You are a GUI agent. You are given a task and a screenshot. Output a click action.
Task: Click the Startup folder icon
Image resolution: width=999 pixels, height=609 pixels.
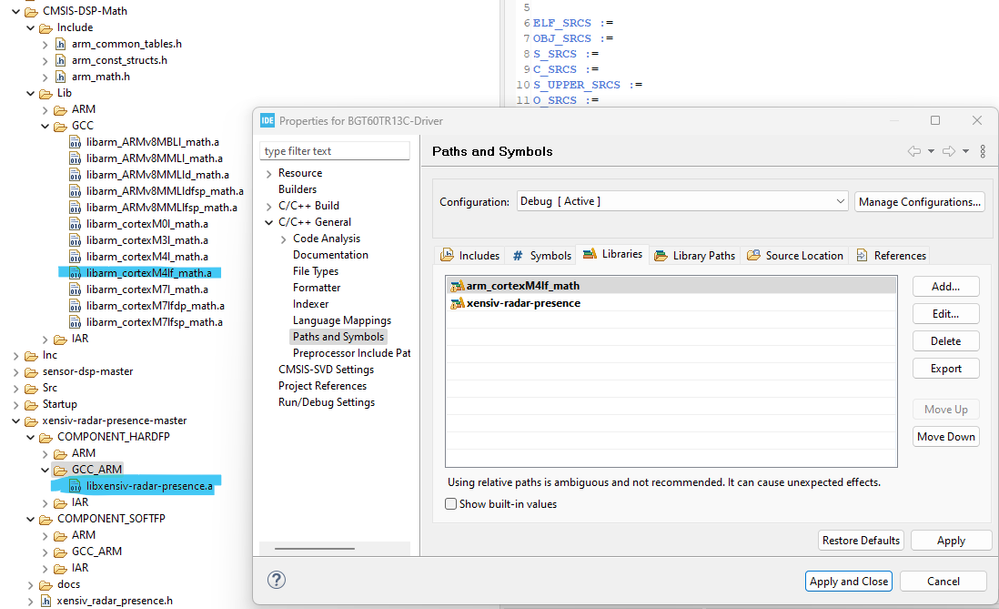(31, 405)
